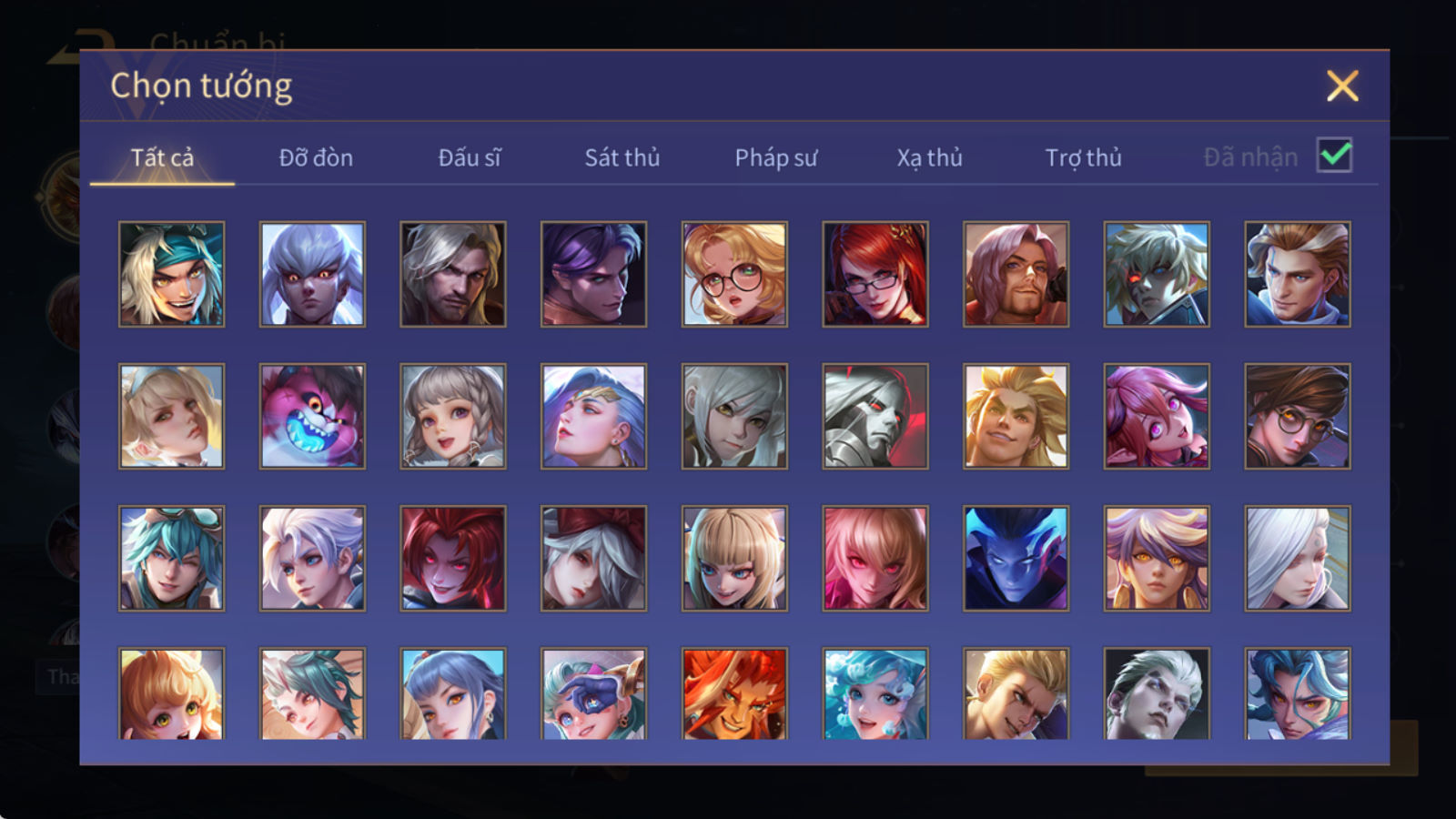This screenshot has width=1456, height=819.
Task: Filter by Pháp sư tab
Action: point(776,157)
